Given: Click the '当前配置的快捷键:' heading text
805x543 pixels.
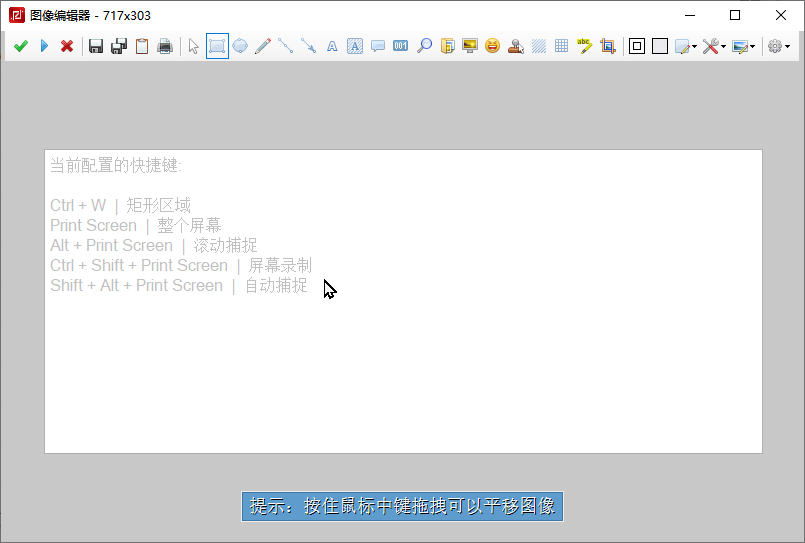Looking at the screenshot, I should click(x=116, y=165).
